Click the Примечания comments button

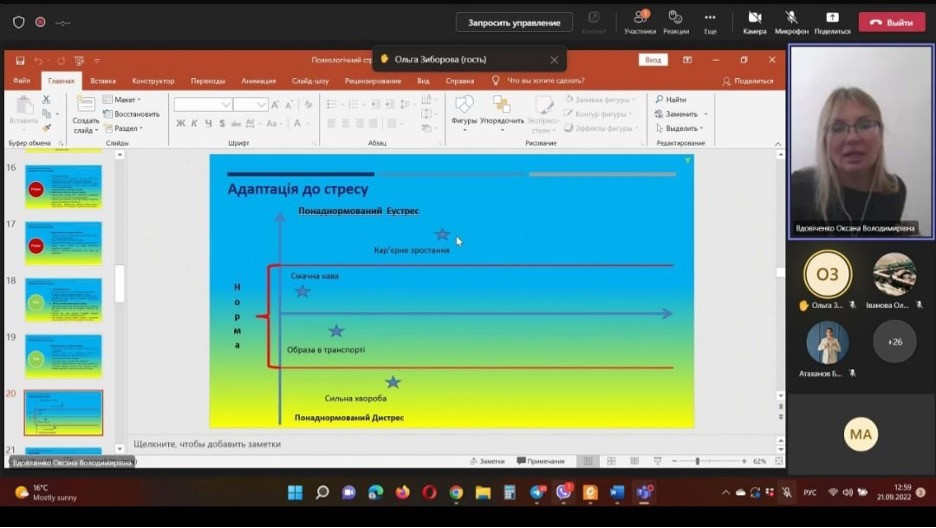pyautogui.click(x=541, y=461)
